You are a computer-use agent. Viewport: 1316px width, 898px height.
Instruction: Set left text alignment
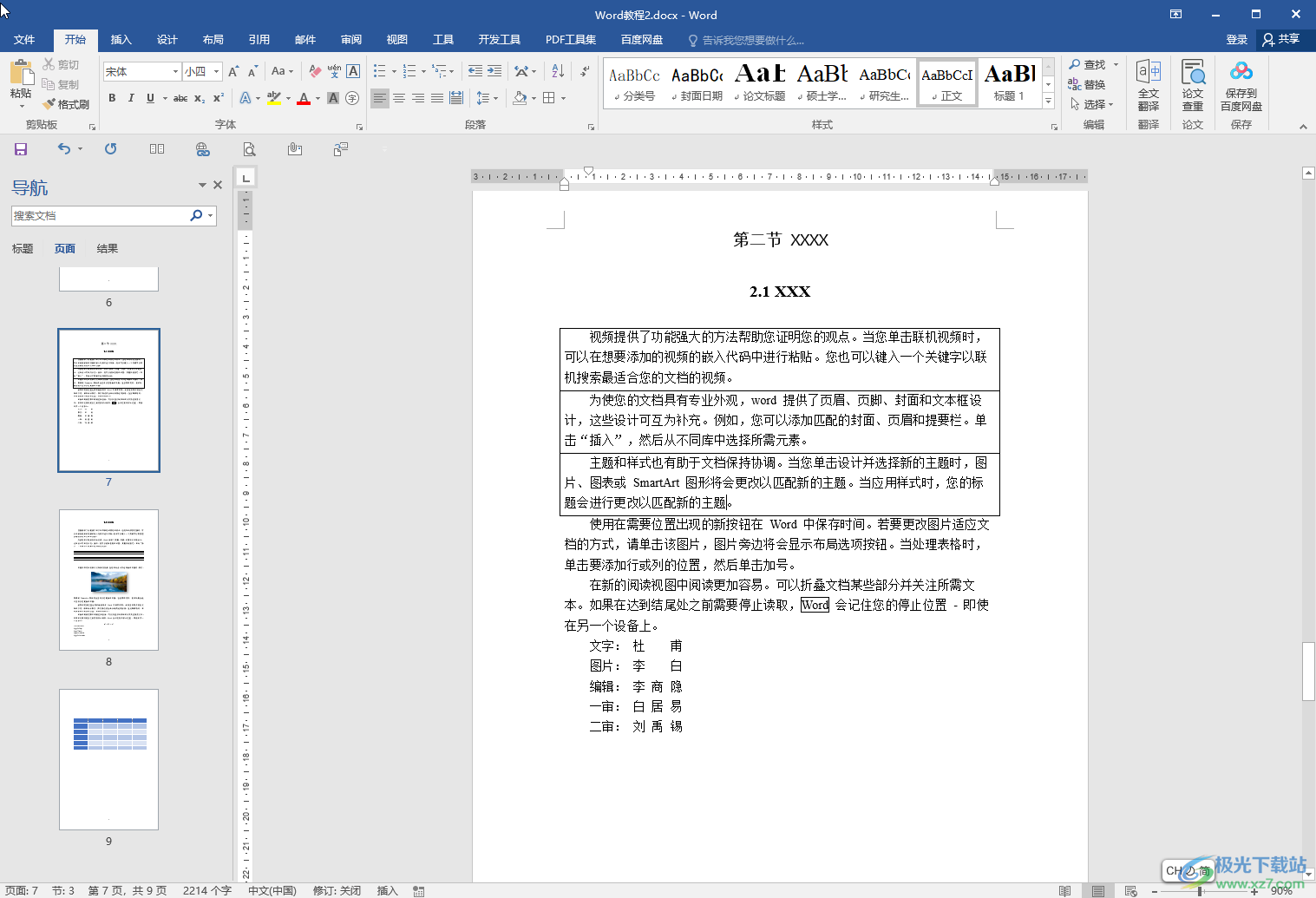(380, 98)
